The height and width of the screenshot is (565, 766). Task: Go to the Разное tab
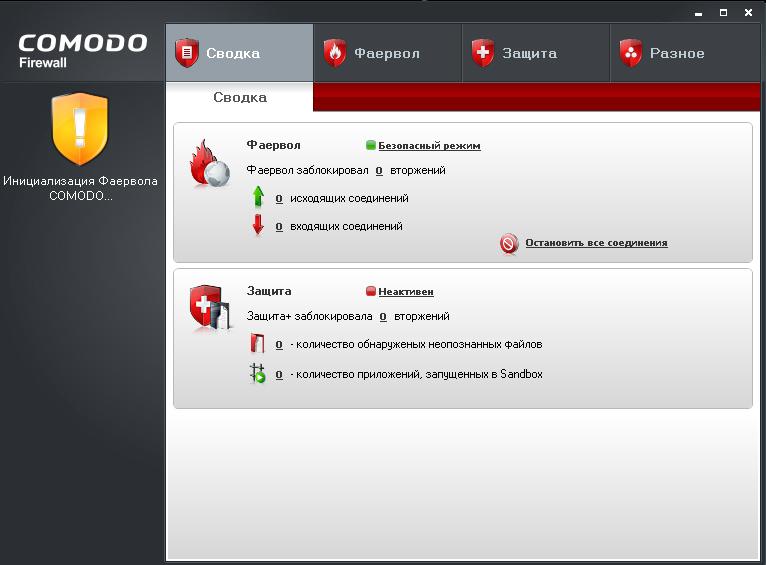coord(685,53)
